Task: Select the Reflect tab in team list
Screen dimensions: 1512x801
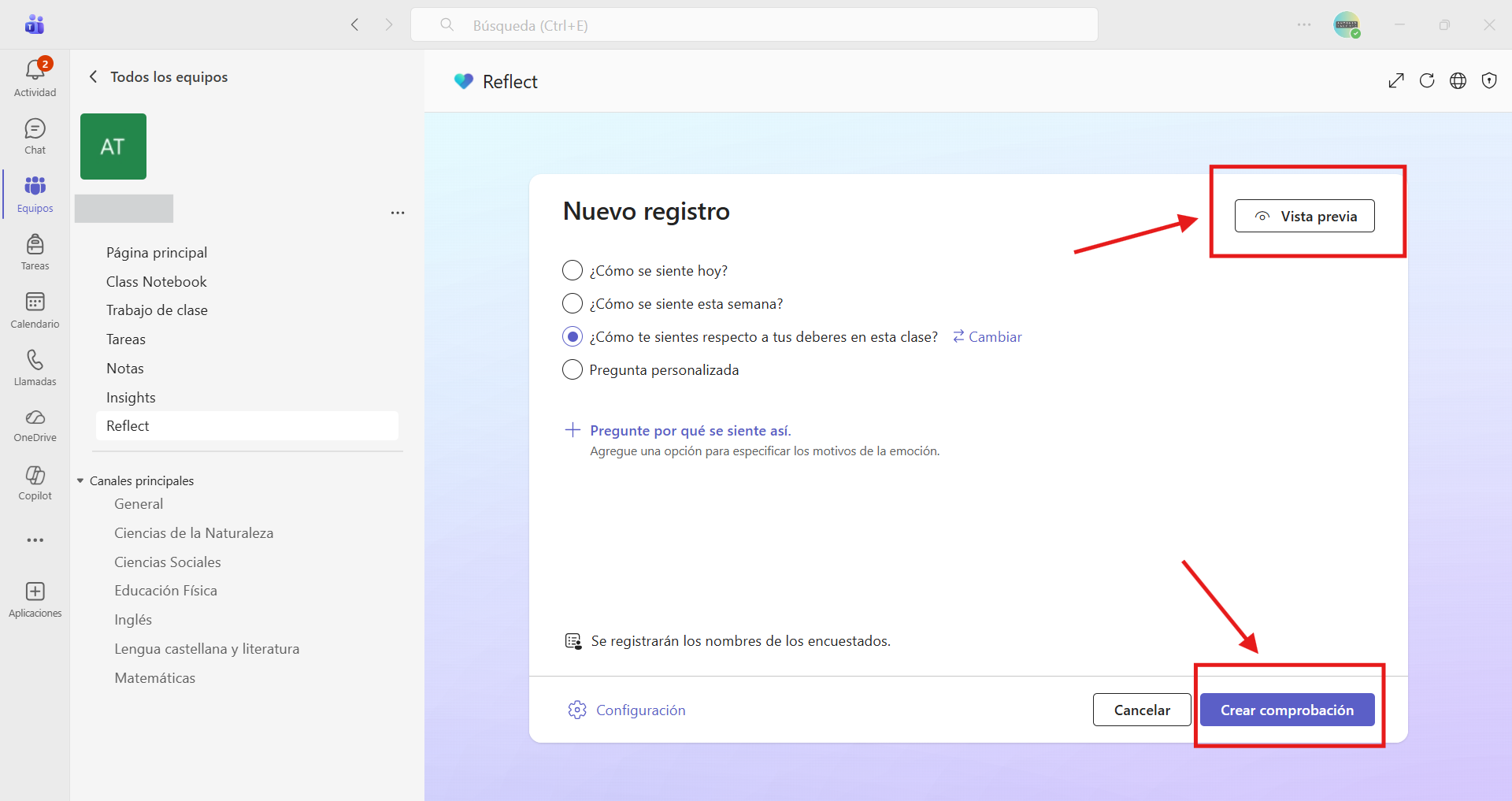Action: click(247, 425)
